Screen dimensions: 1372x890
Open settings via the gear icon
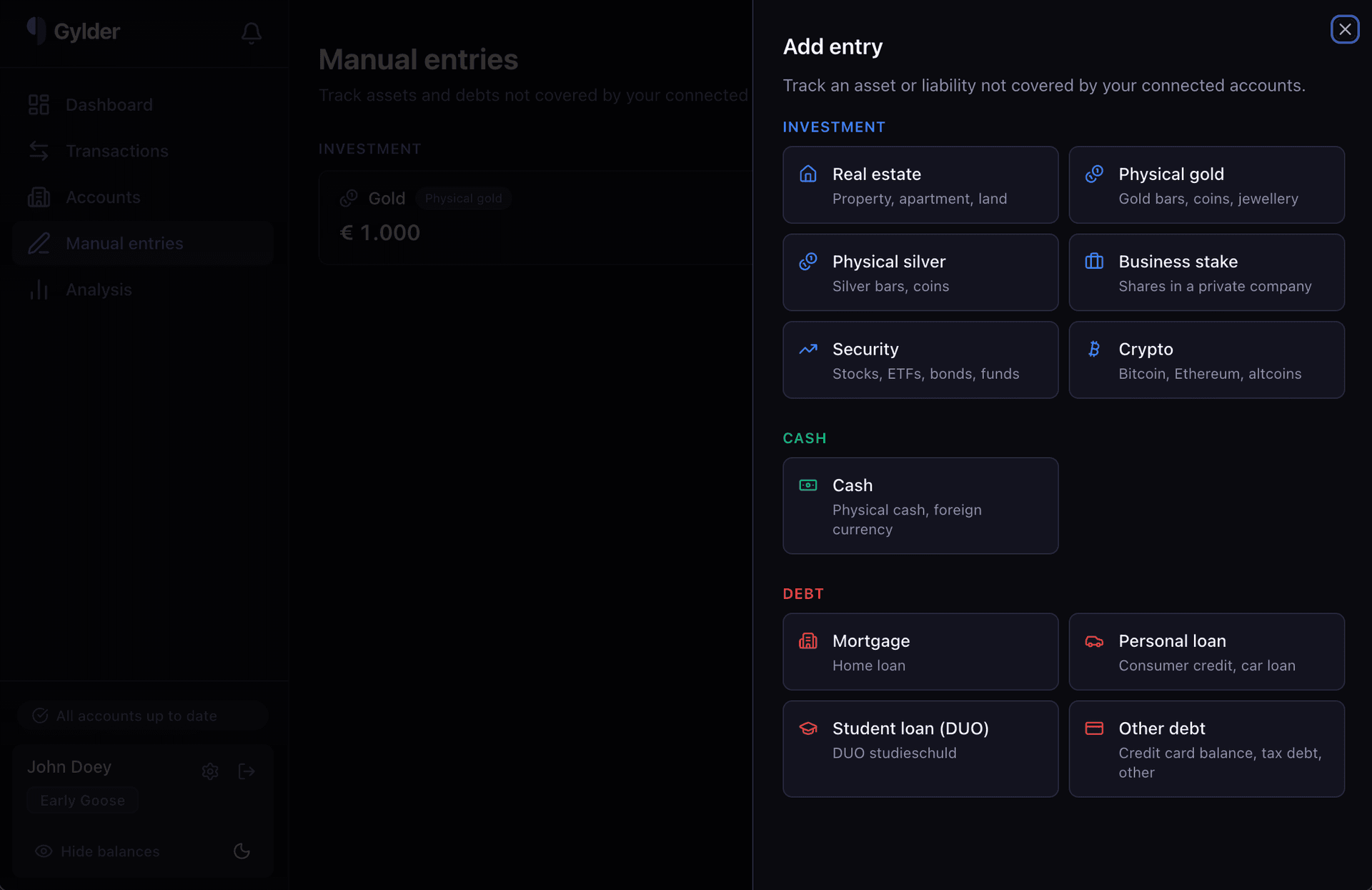[x=210, y=771]
